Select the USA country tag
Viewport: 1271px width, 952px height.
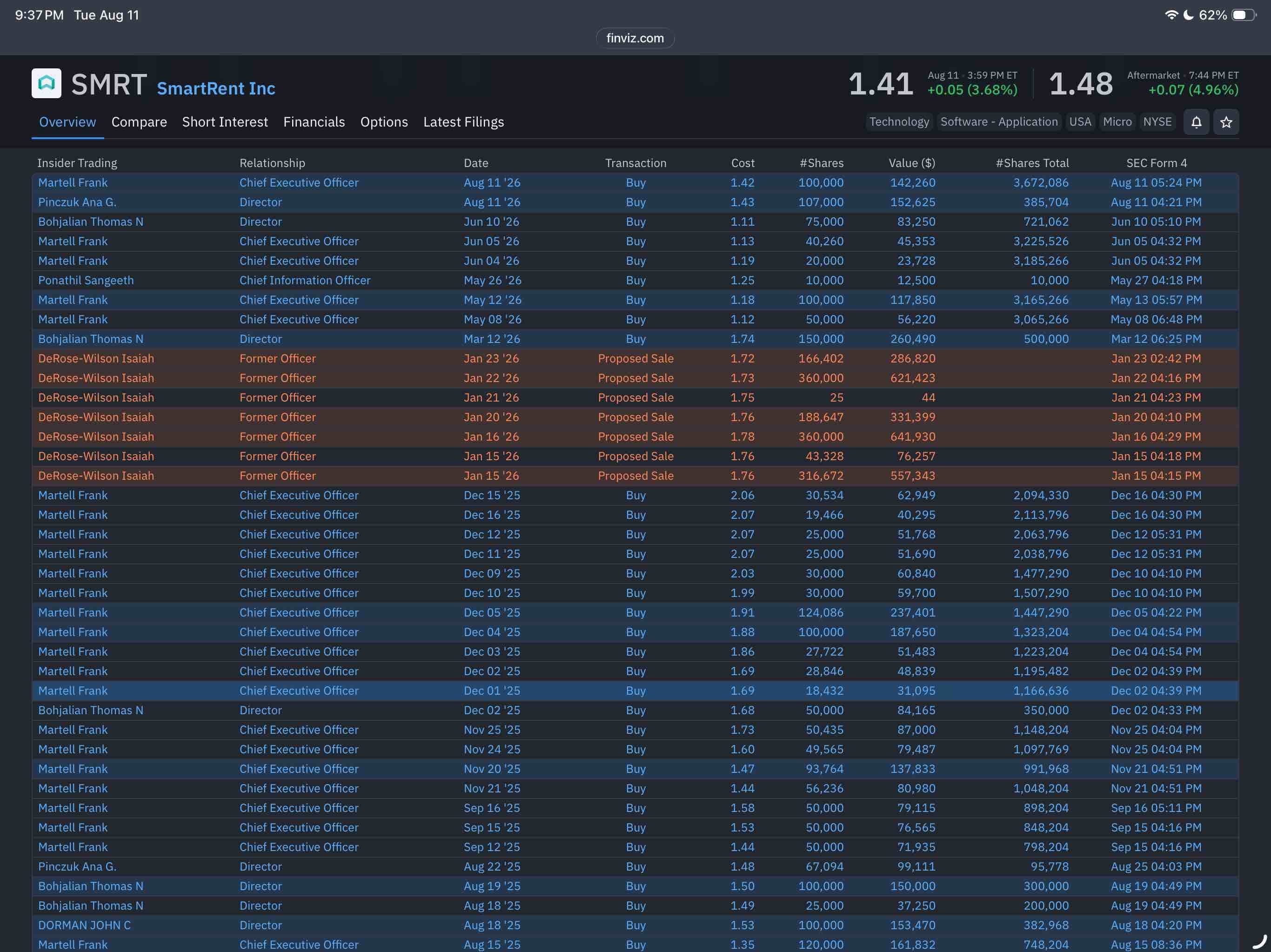coord(1080,122)
